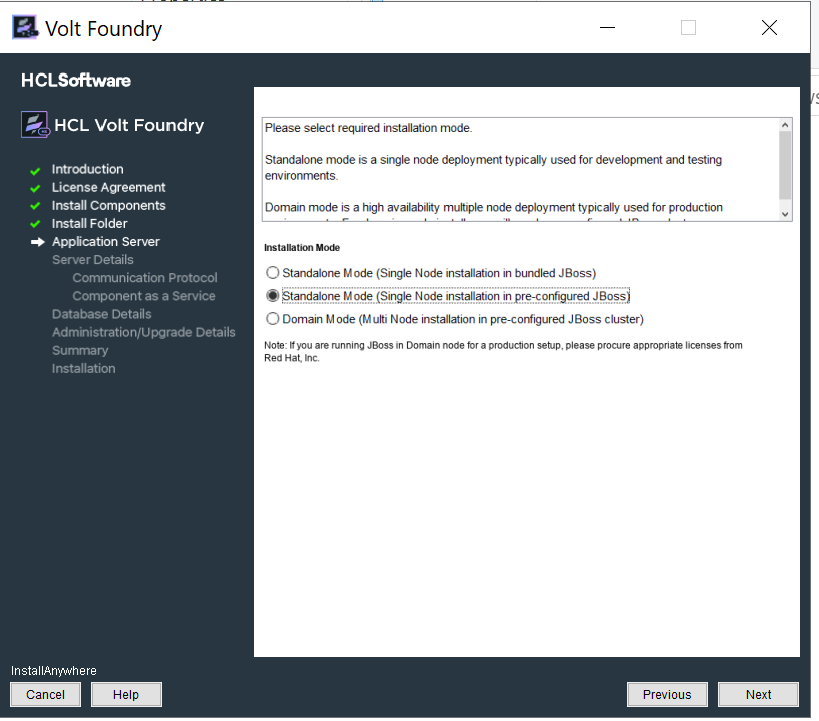Cancel the Volt Foundry installation
819x721 pixels.
click(x=45, y=694)
